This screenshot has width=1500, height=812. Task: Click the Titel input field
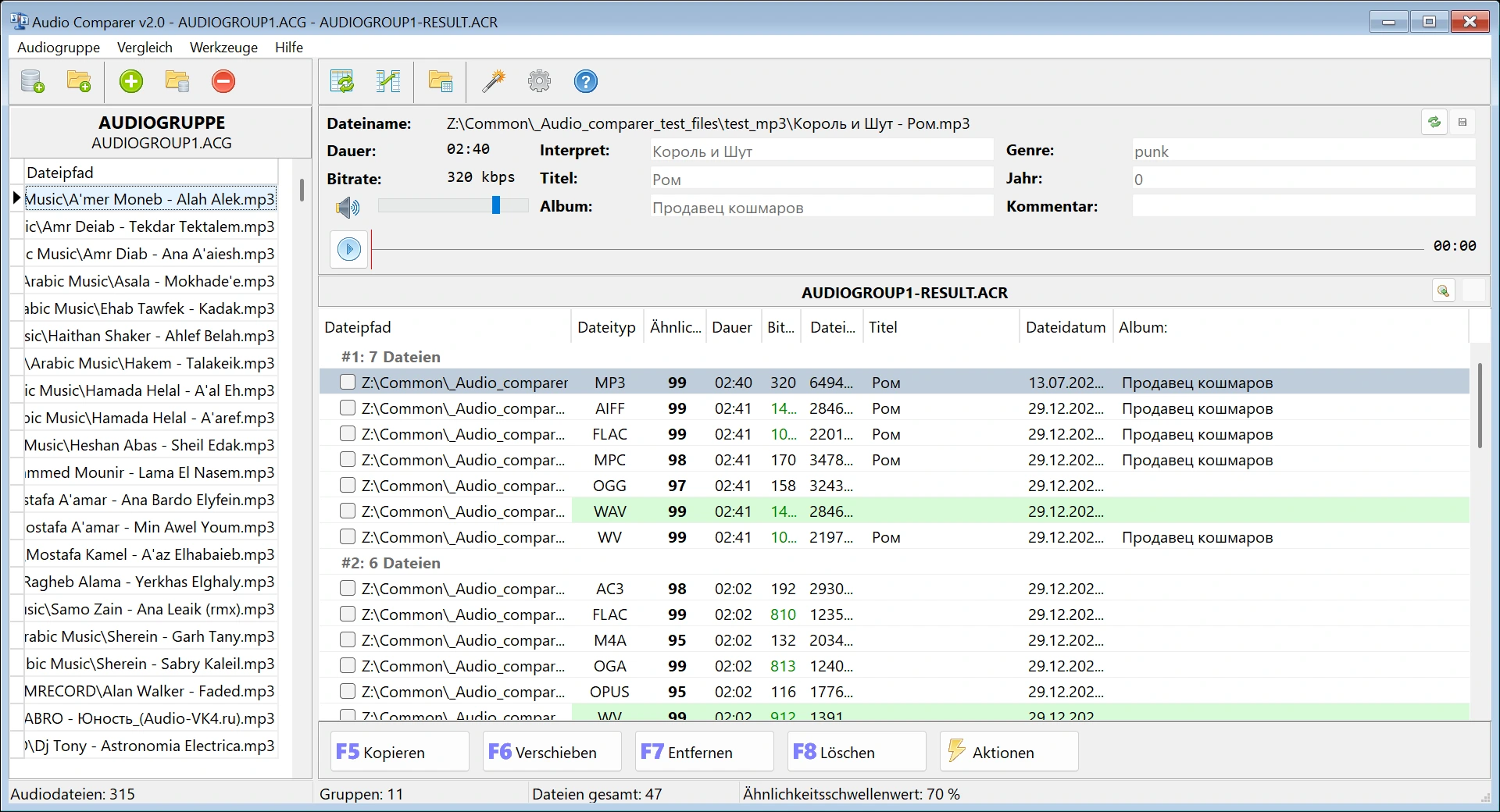click(822, 179)
